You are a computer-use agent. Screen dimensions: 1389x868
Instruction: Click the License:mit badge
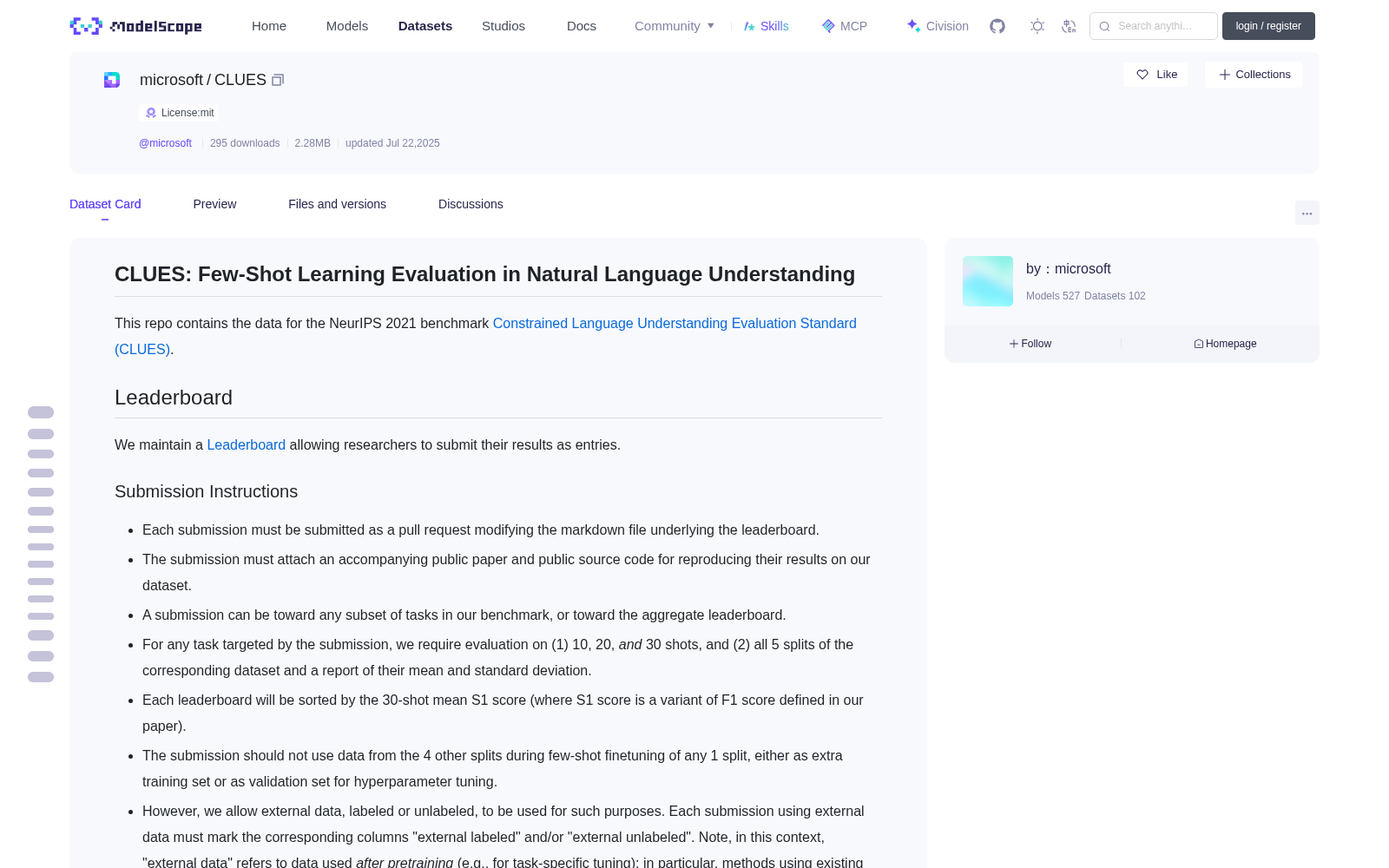pyautogui.click(x=180, y=113)
